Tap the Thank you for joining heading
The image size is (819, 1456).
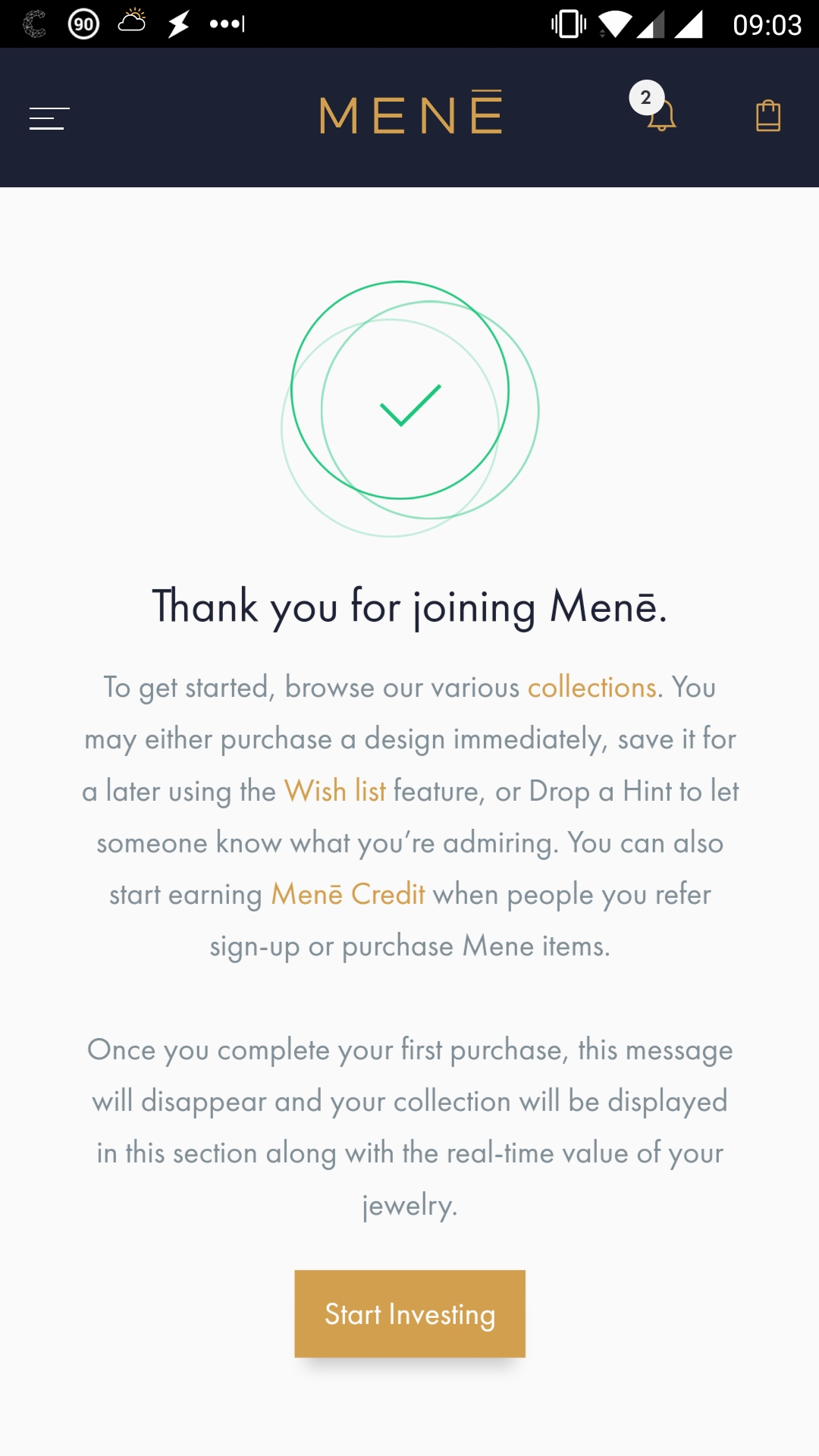pos(409,607)
